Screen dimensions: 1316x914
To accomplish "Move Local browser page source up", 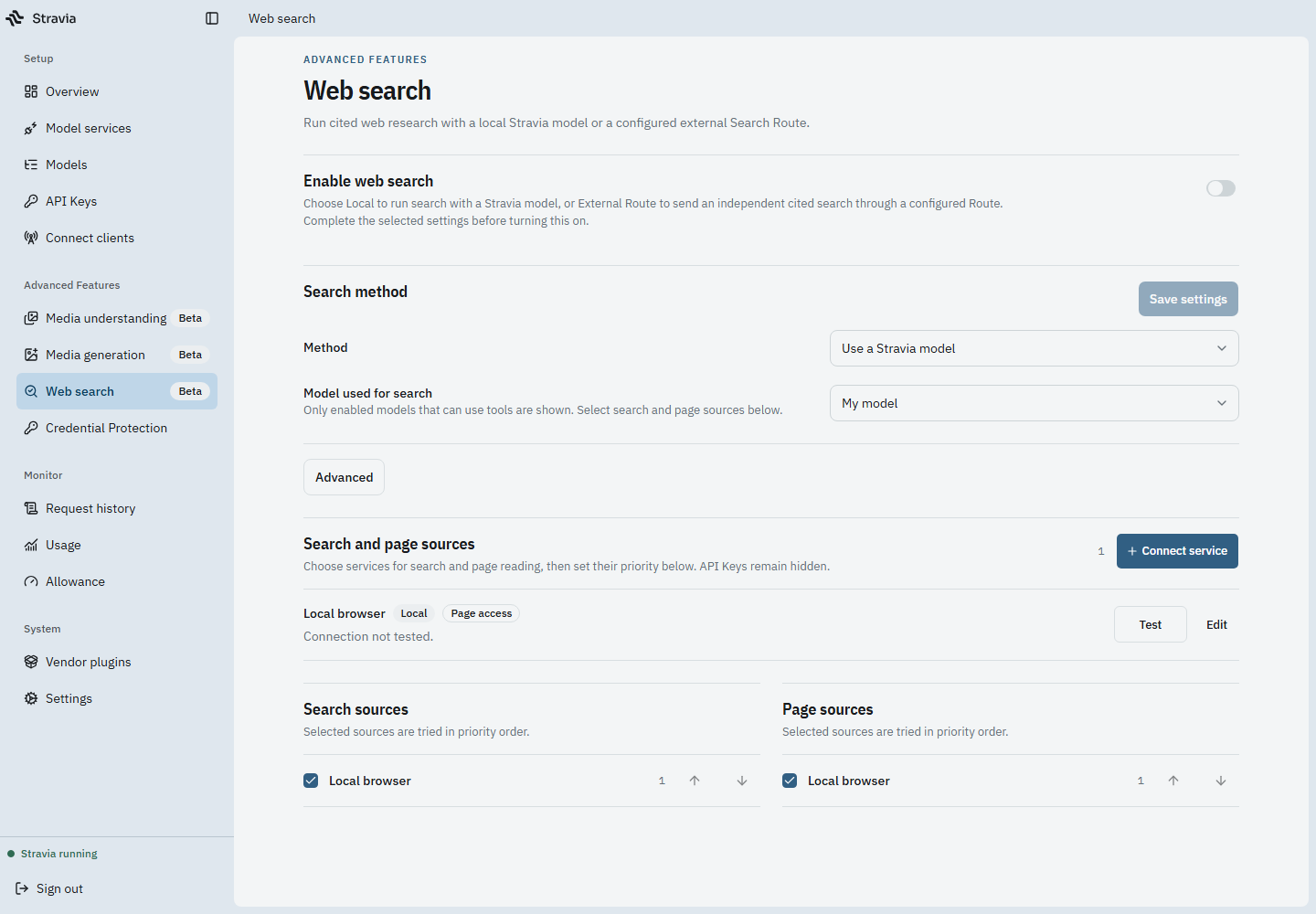I will coord(1173,781).
